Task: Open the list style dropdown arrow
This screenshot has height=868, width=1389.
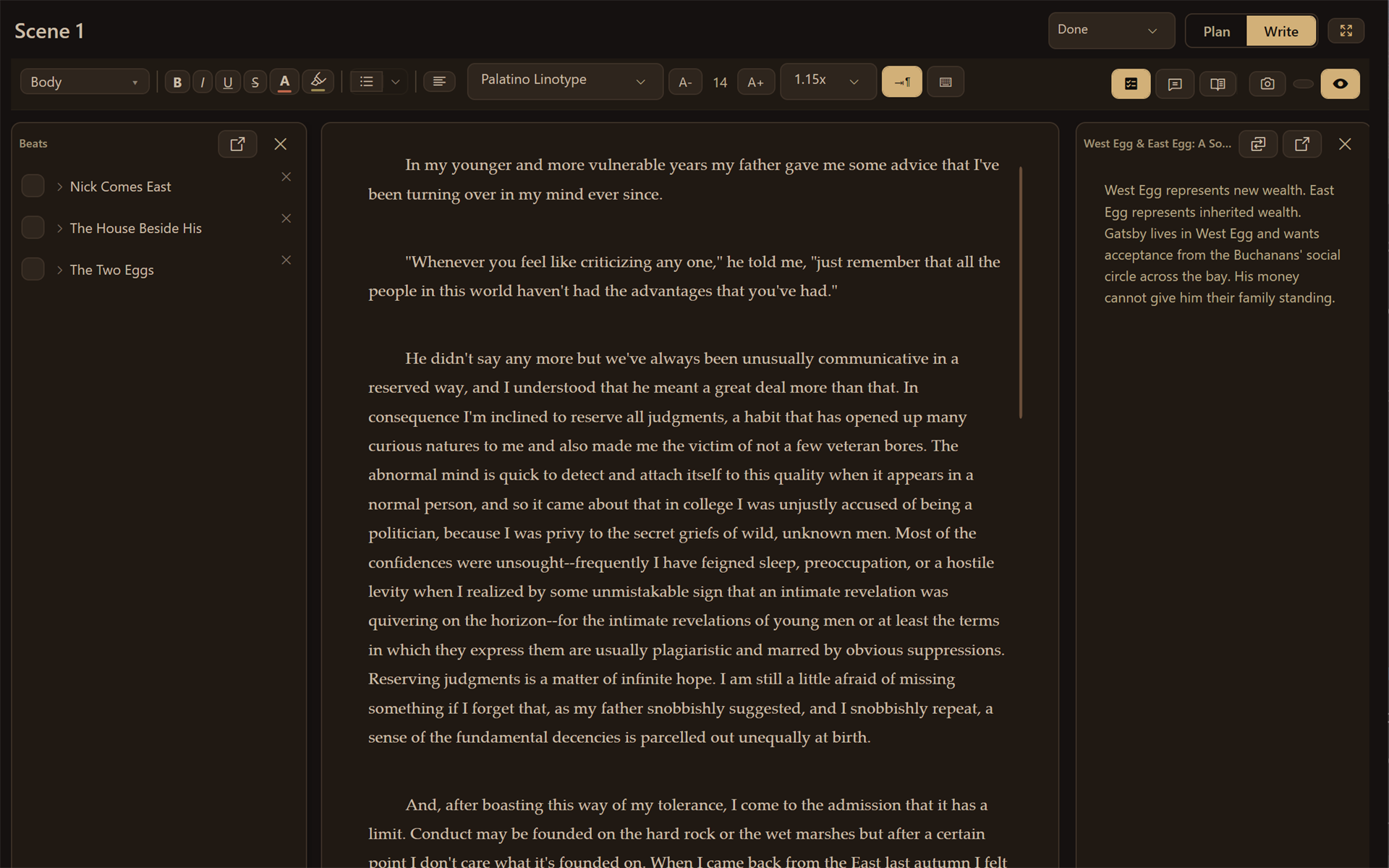Action: [x=396, y=82]
